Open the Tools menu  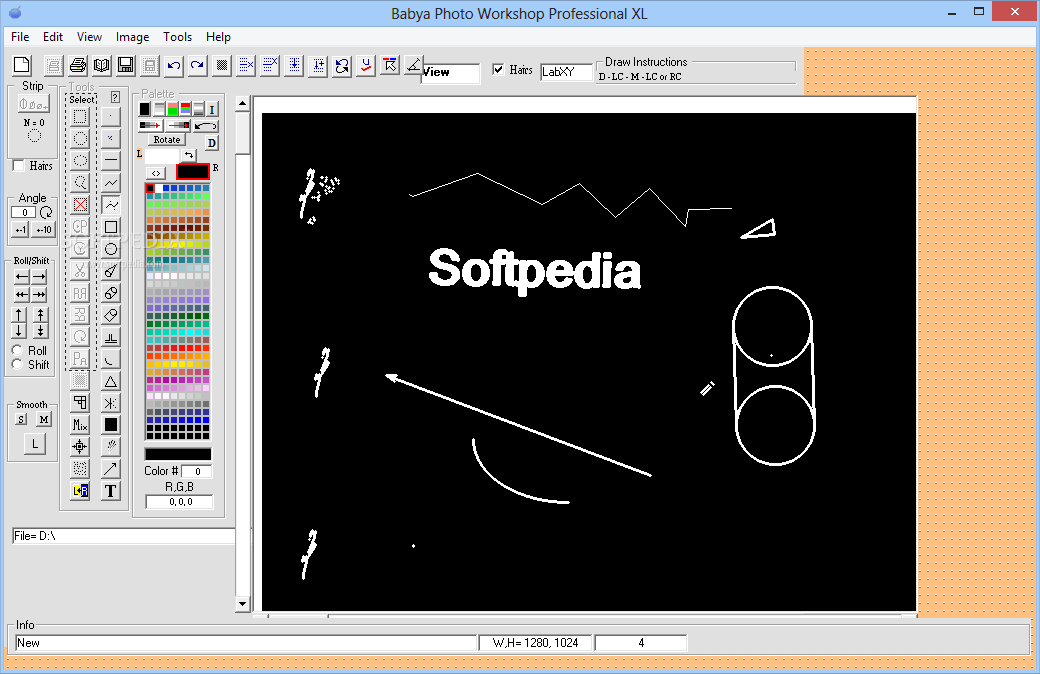point(177,37)
